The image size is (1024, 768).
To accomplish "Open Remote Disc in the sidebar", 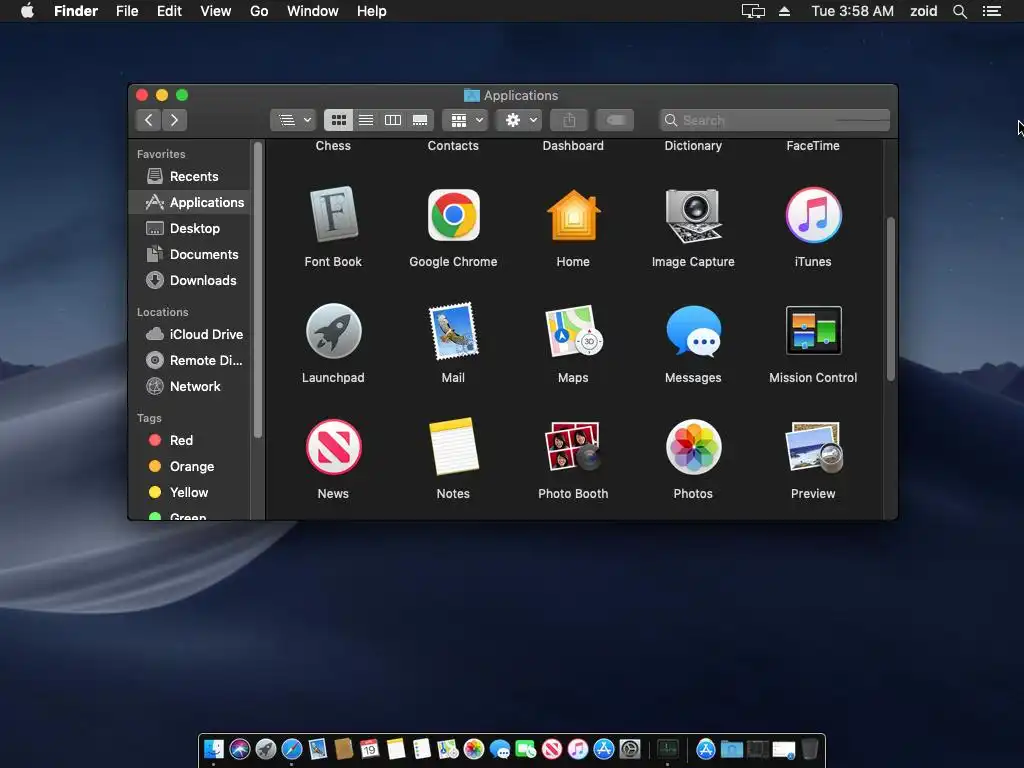I will [189, 360].
